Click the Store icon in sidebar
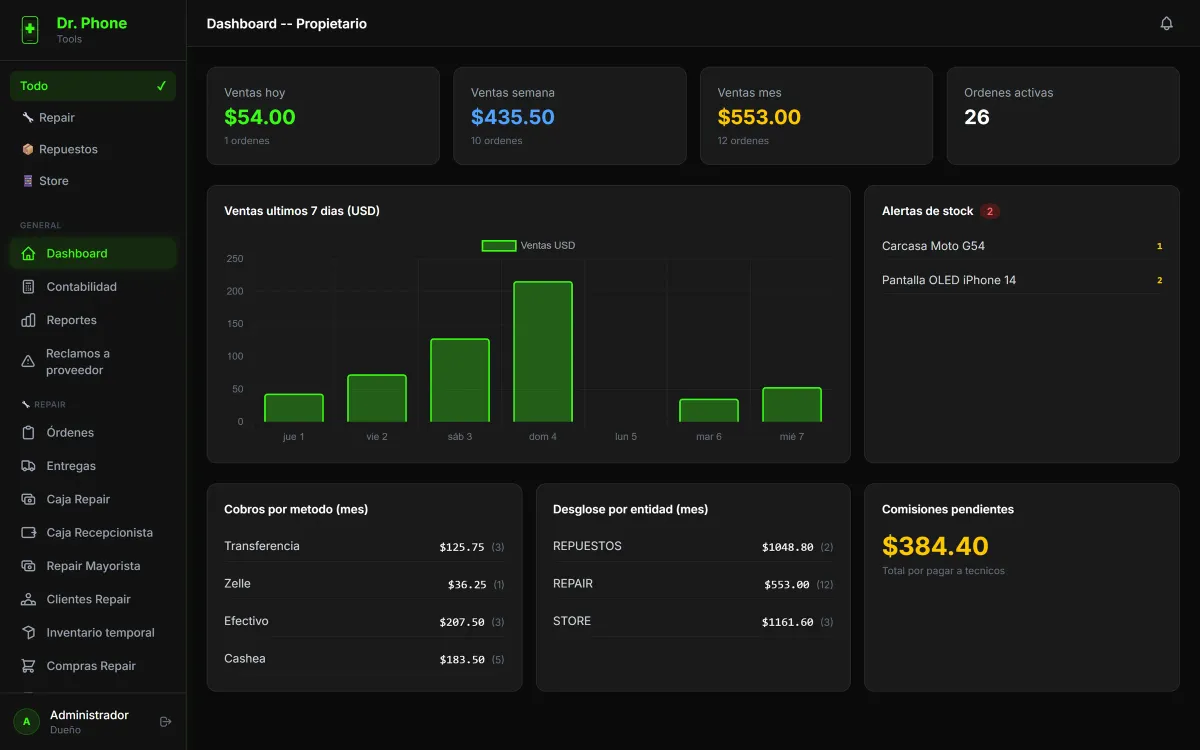Screen dimensions: 1200x750 point(28,181)
